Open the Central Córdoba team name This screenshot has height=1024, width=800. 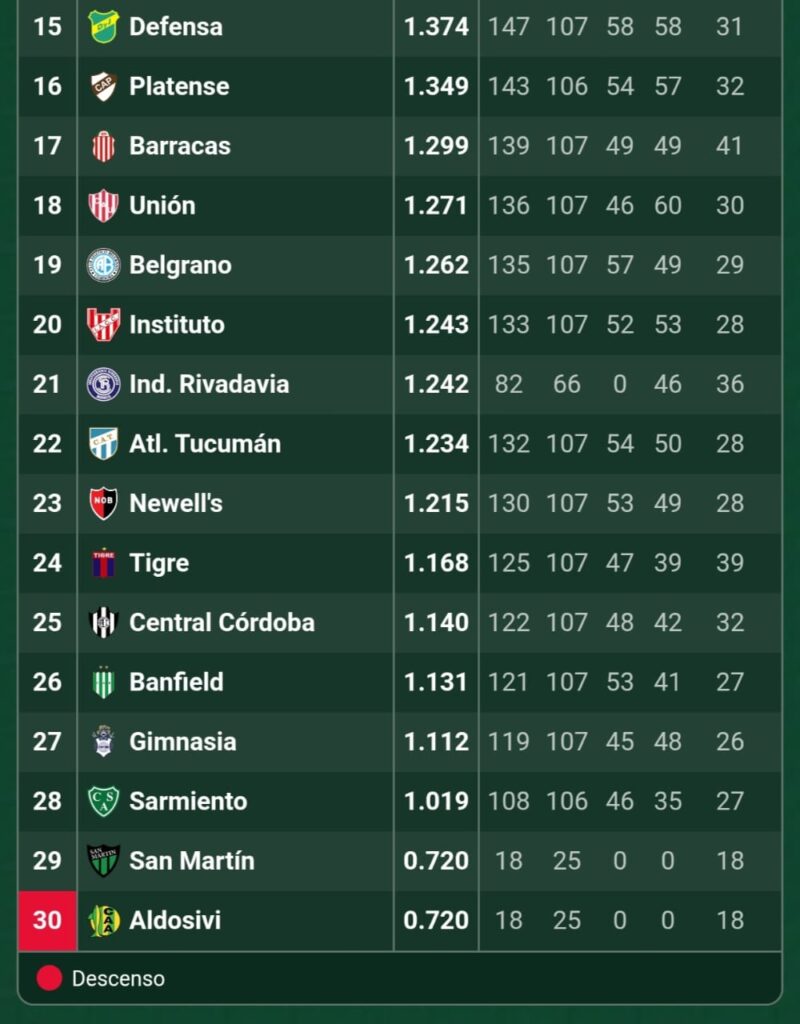pos(222,622)
